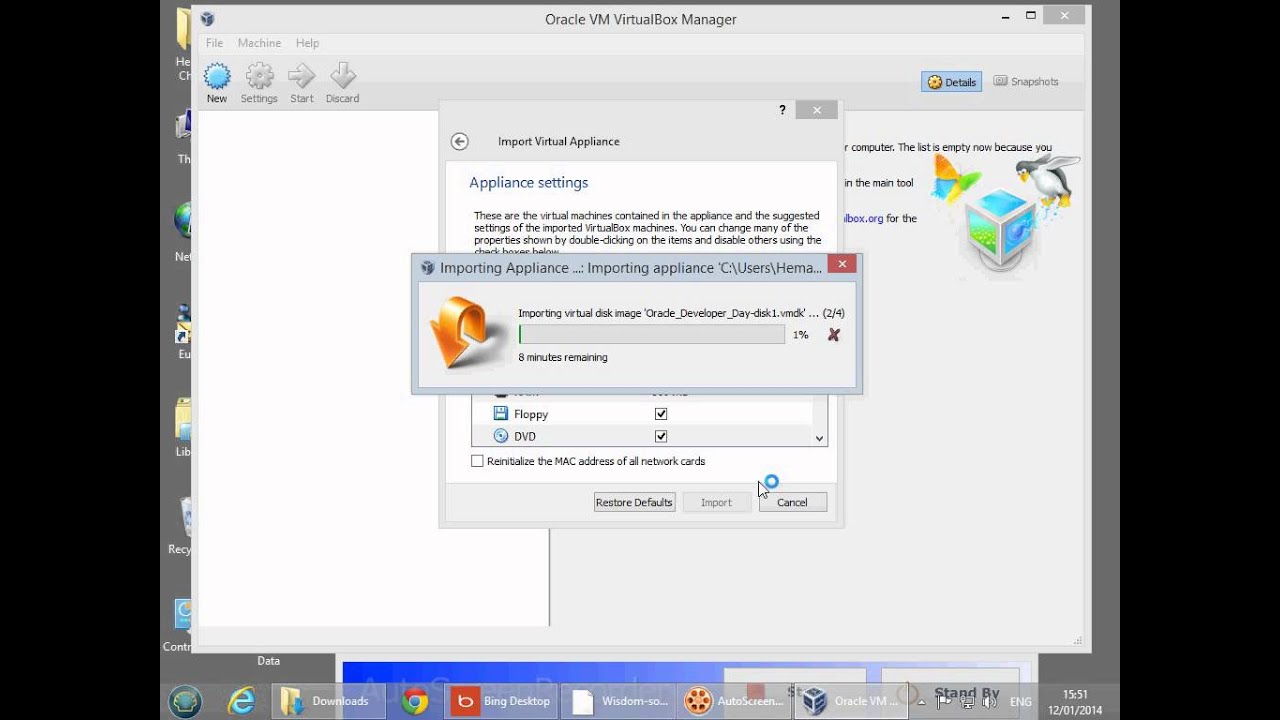
Task: Go back with the wizard back arrow
Action: 459,141
